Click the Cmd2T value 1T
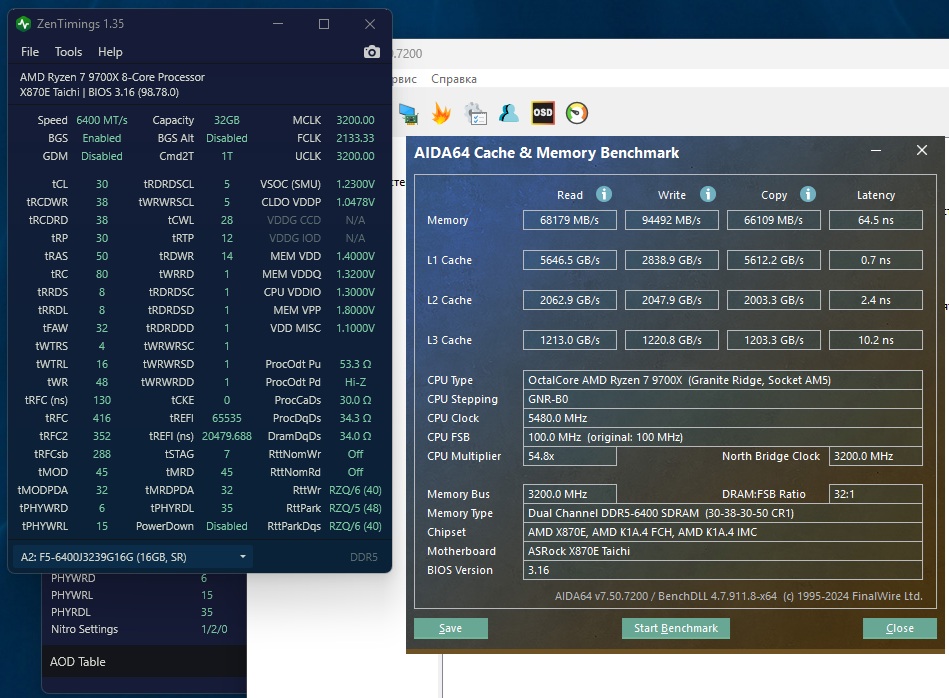The height and width of the screenshot is (698, 949). (227, 156)
